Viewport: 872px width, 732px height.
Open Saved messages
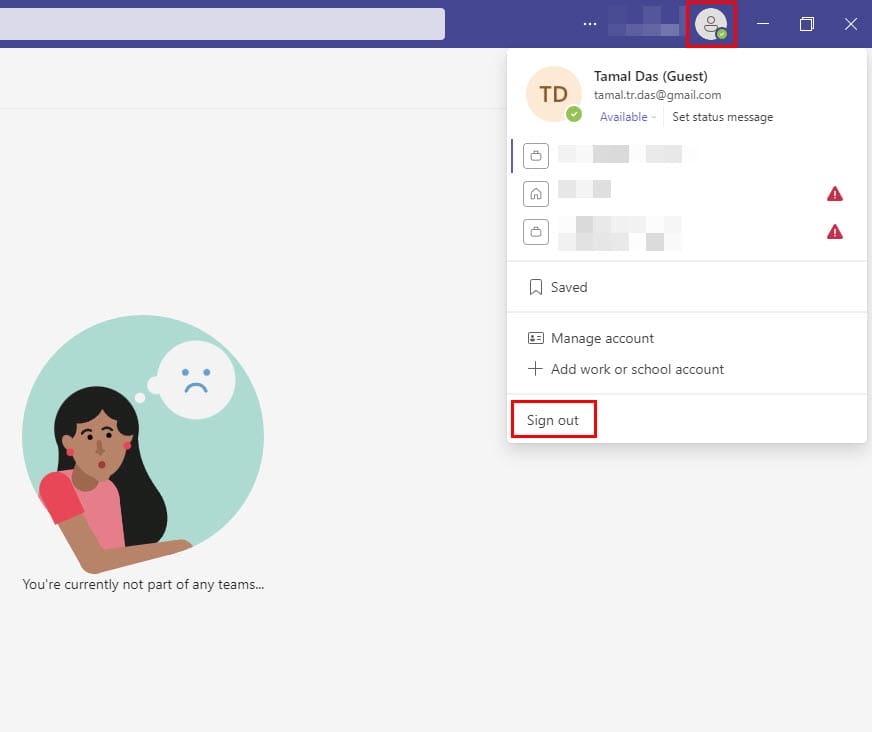point(568,287)
